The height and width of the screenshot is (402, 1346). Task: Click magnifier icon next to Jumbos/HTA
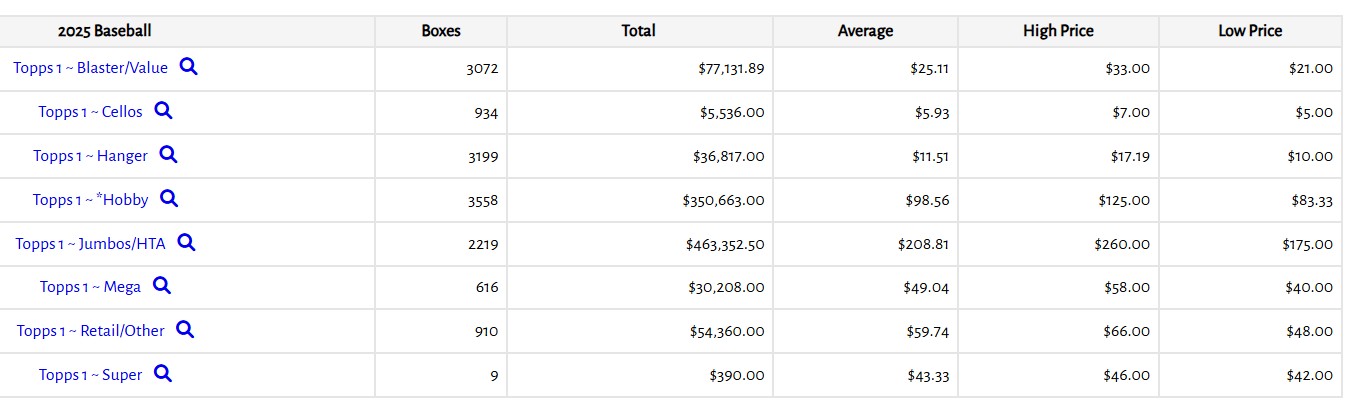click(x=186, y=242)
